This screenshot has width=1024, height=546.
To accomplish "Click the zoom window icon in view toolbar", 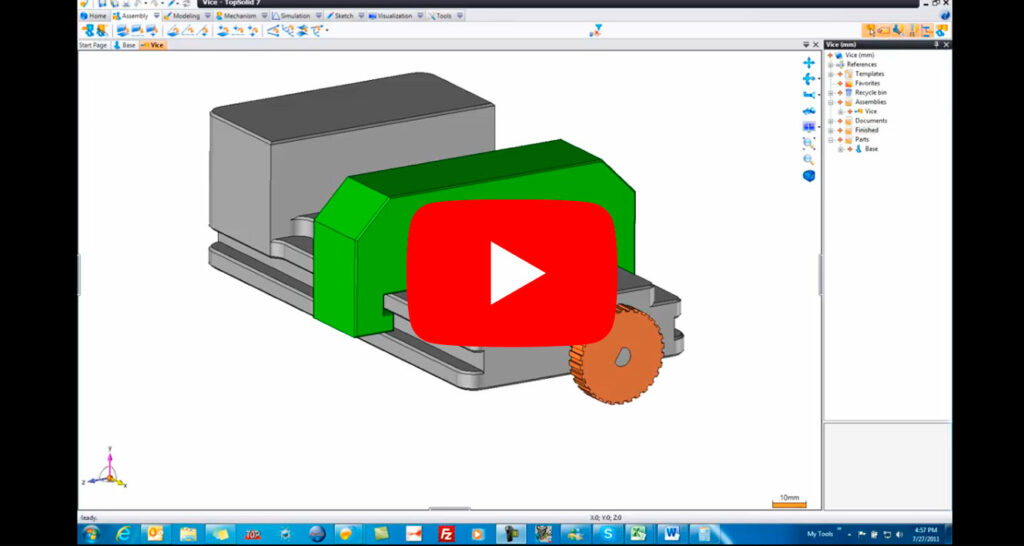I will click(x=808, y=142).
